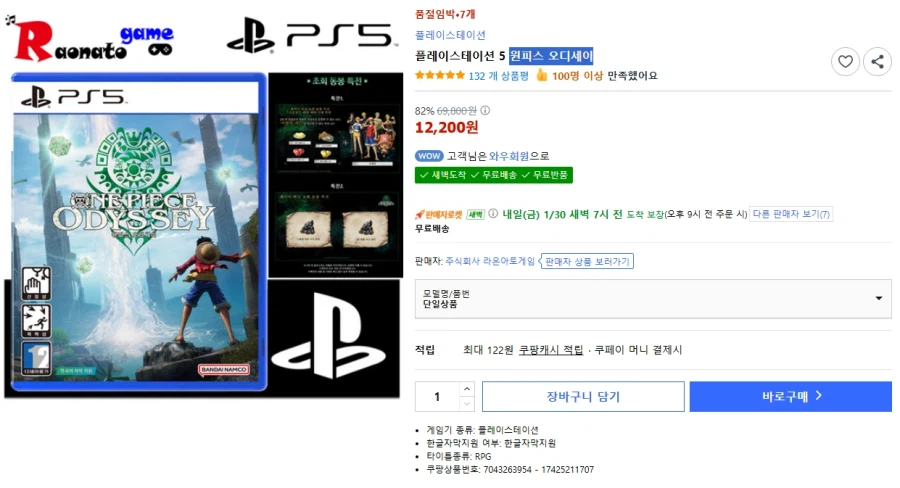
Task: Expand the 모델명/품번 dropdown
Action: [x=653, y=299]
